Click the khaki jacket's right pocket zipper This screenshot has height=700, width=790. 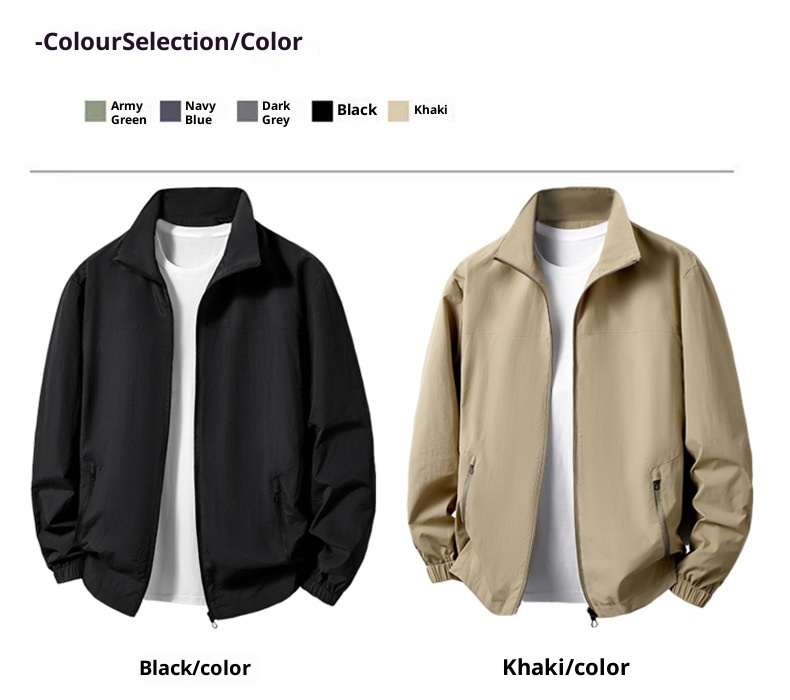pos(662,510)
